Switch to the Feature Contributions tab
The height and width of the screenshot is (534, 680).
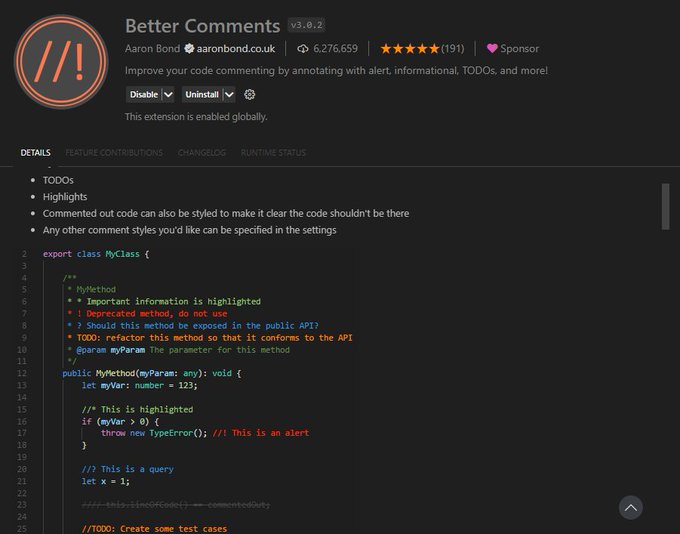click(x=114, y=153)
